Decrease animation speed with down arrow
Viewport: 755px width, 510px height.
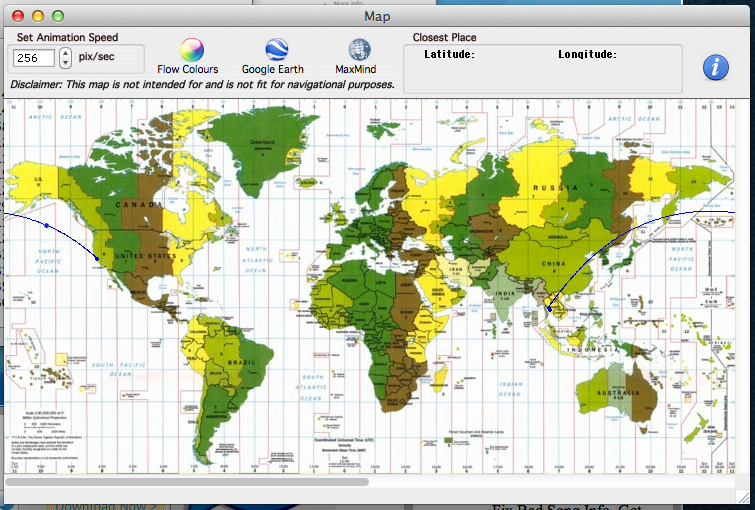(x=66, y=63)
